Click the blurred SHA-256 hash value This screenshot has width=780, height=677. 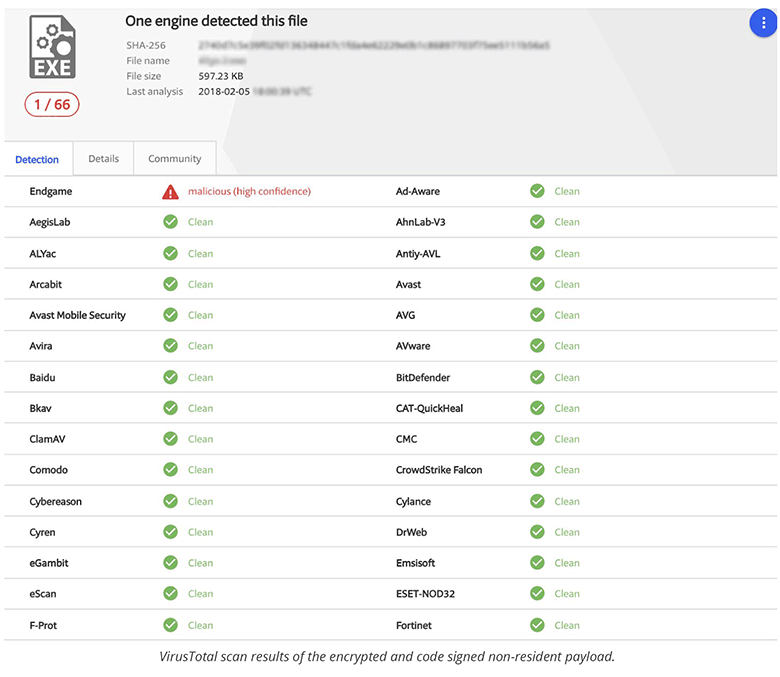tap(374, 46)
